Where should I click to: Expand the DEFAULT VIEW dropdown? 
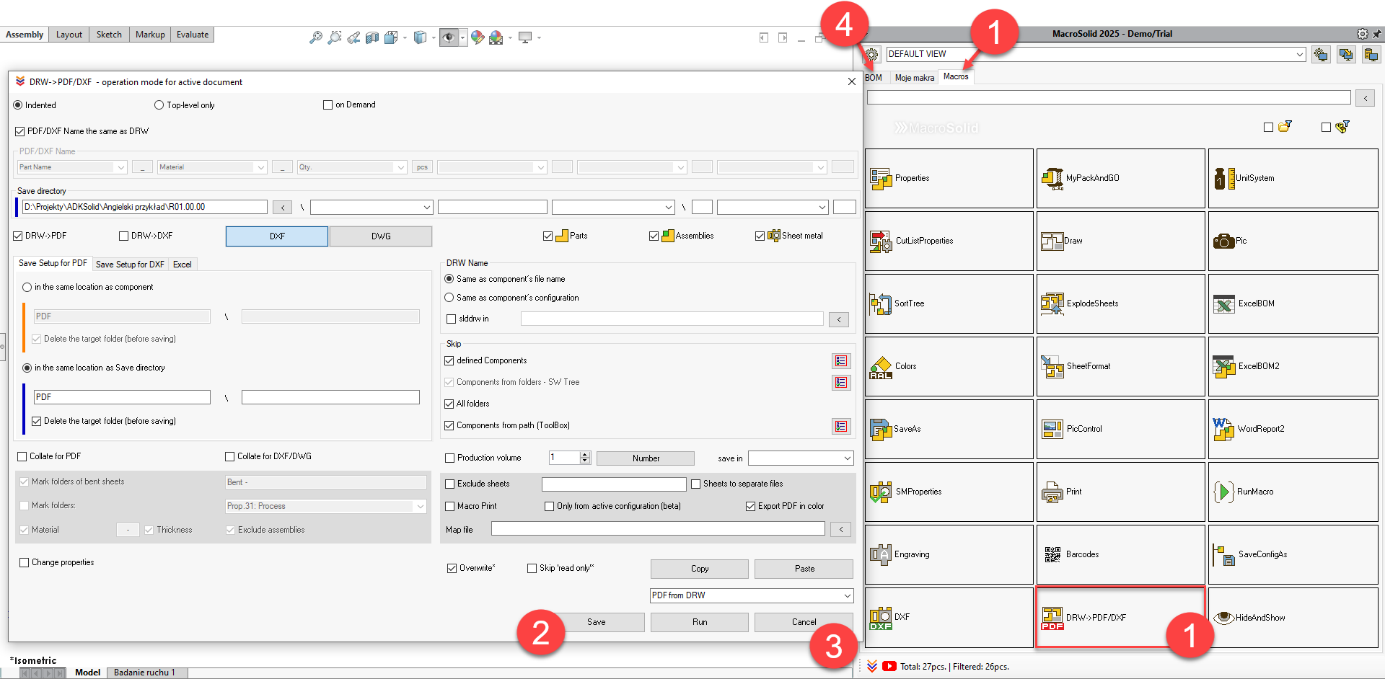1300,54
